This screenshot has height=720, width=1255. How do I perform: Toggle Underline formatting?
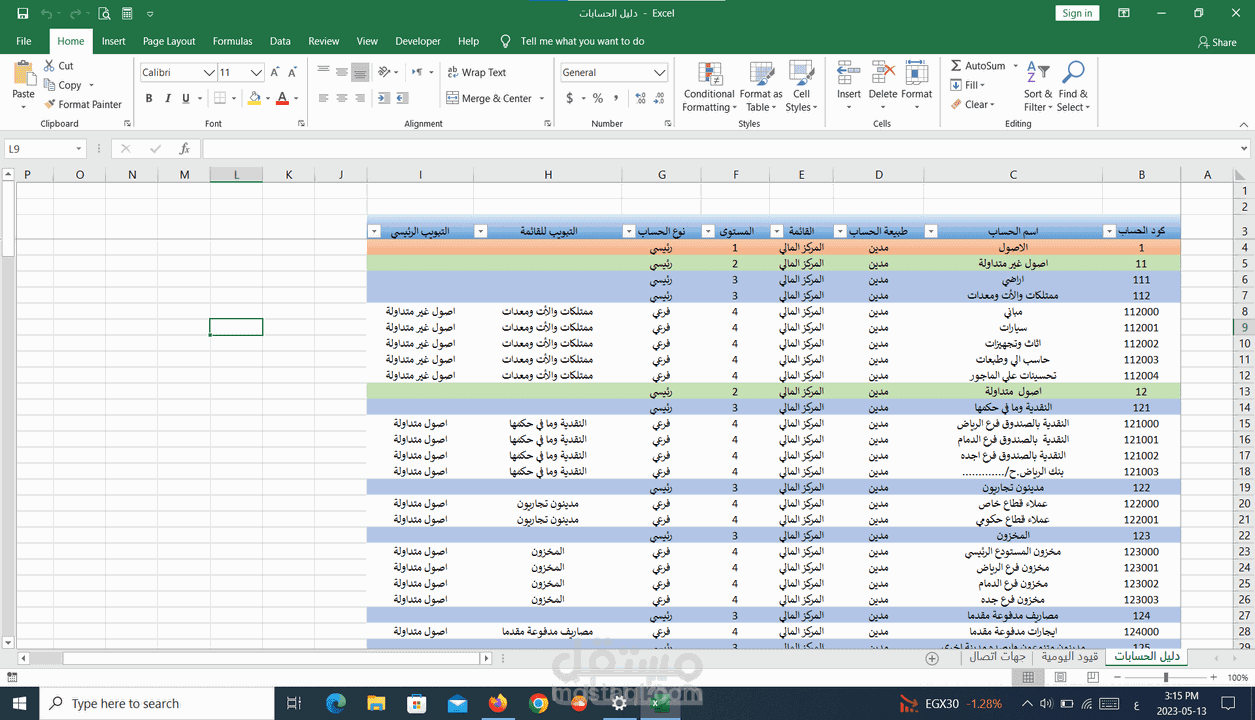tap(185, 98)
